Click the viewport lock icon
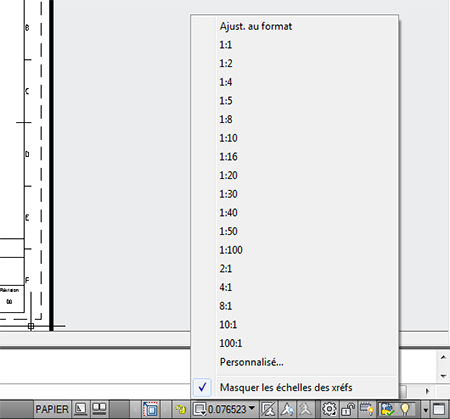Image resolution: width=450 pixels, height=419 pixels. click(x=180, y=409)
